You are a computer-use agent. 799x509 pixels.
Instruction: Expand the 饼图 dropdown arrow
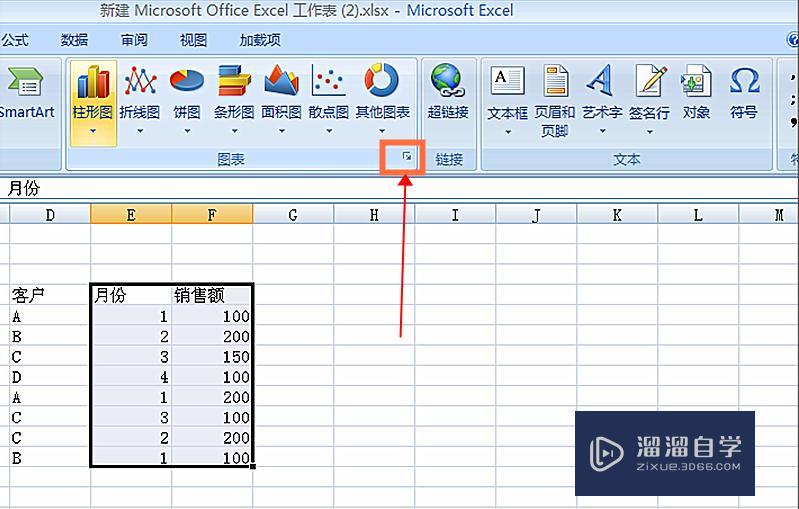(187, 131)
